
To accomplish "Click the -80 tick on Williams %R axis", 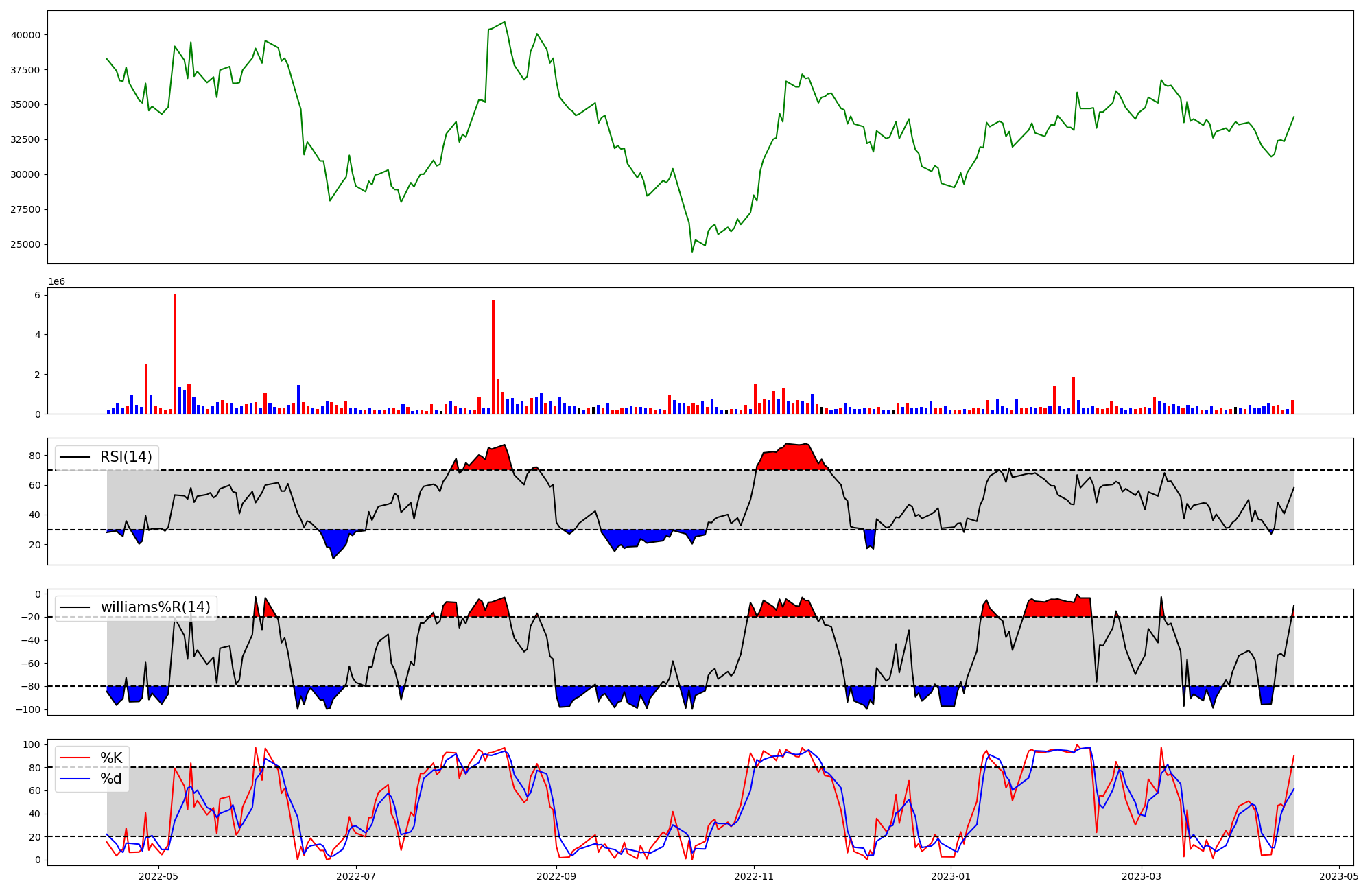I will 31,687.
